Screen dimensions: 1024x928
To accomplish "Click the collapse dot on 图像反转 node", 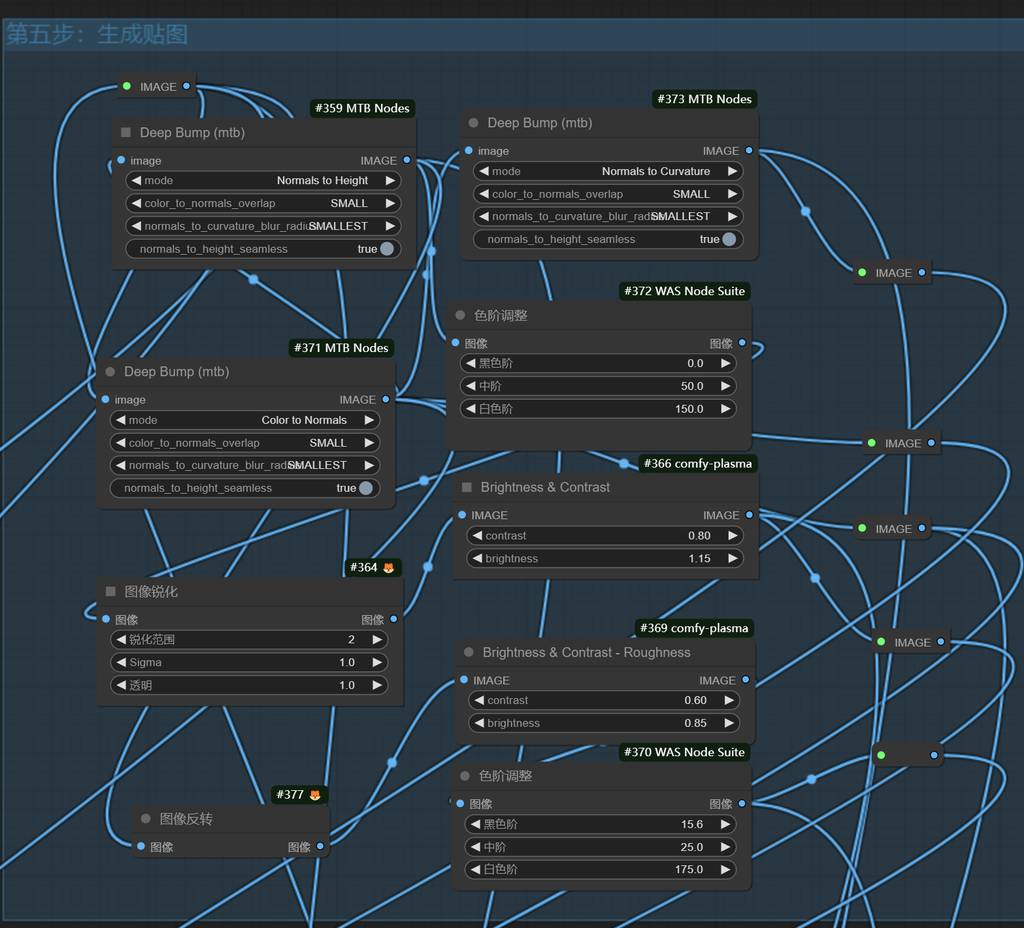I will pos(146,819).
